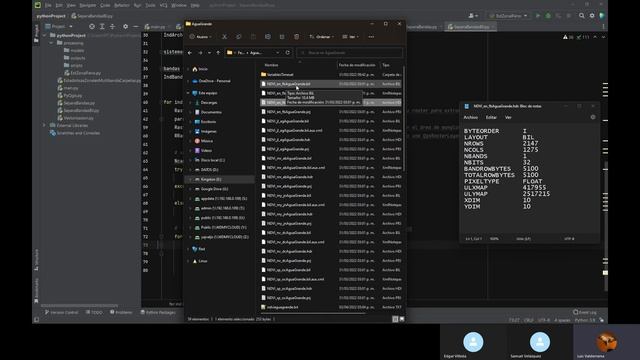Screen dimensions: 640x360
Task: Click the Share icon in Explorer toolbar
Action: [282, 37]
